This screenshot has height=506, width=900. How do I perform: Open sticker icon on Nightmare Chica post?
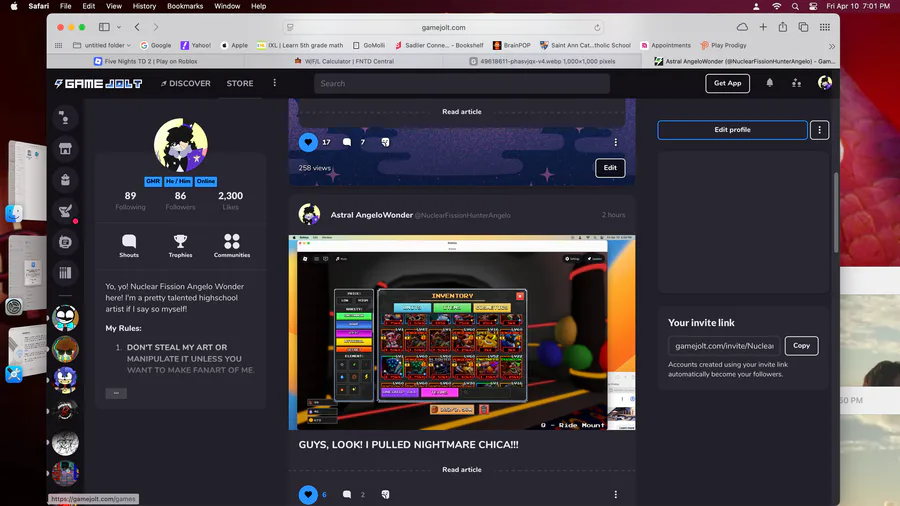[385, 494]
